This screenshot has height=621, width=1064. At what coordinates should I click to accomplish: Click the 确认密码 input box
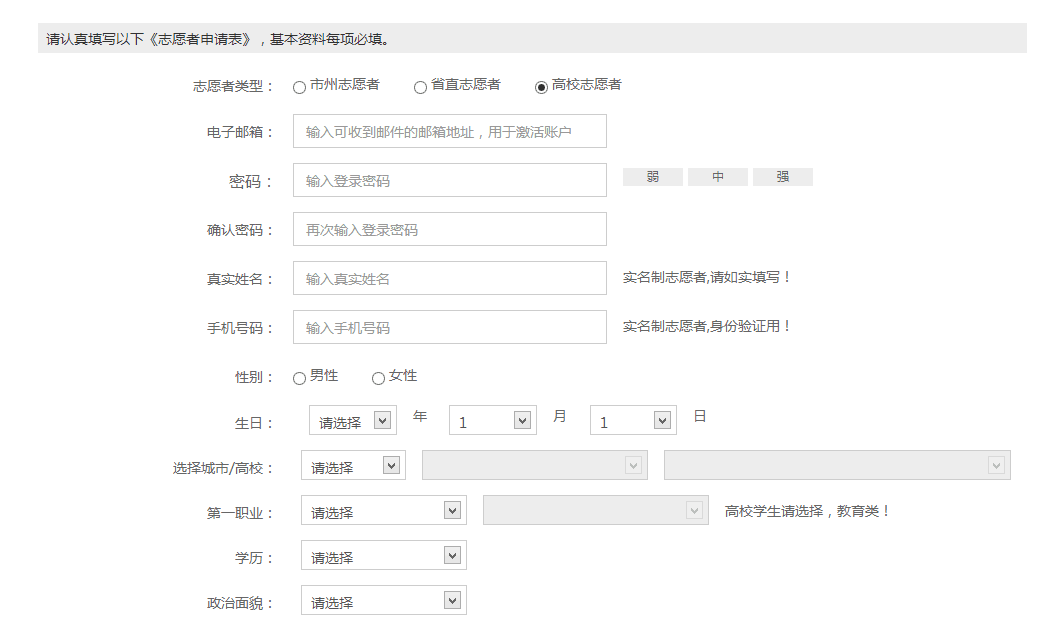coord(449,229)
